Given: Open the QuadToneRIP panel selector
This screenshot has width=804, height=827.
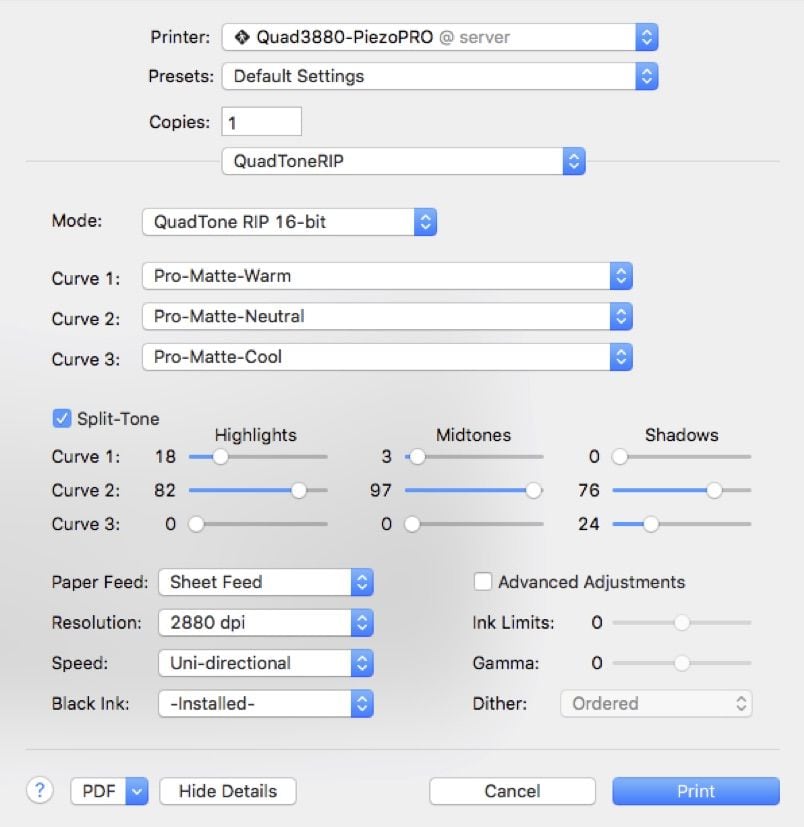Looking at the screenshot, I should [x=402, y=160].
